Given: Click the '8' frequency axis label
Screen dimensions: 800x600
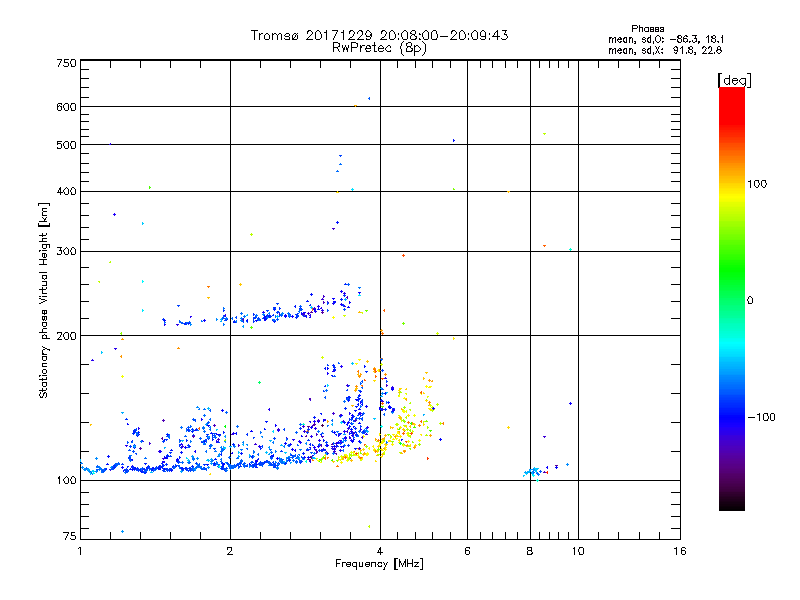Looking at the screenshot, I should (x=530, y=551).
